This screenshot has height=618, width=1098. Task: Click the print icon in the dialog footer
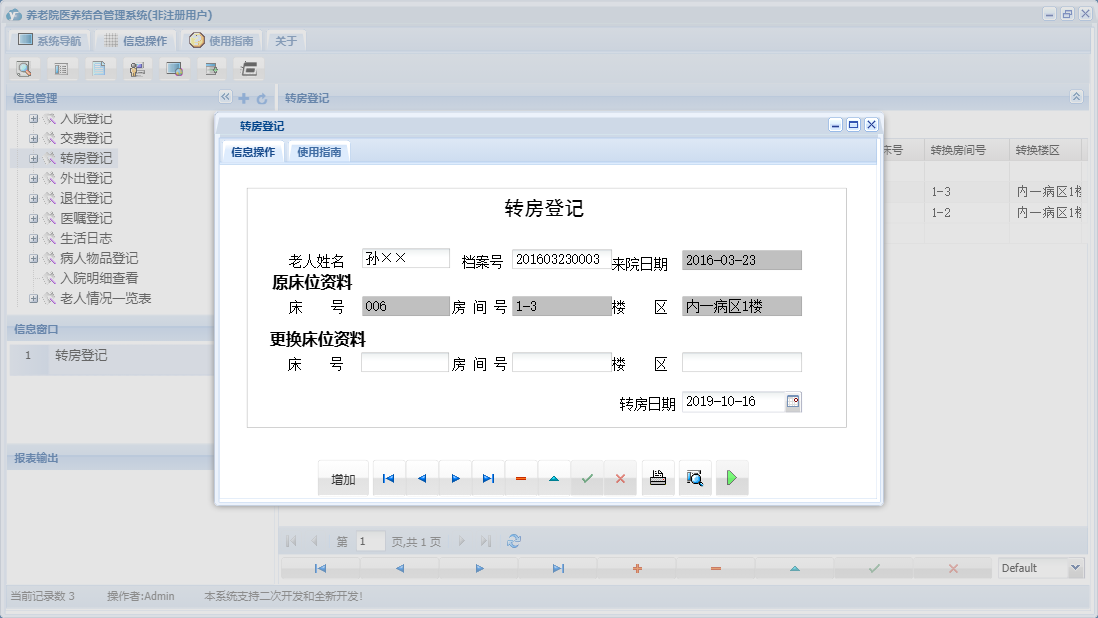pyautogui.click(x=658, y=478)
